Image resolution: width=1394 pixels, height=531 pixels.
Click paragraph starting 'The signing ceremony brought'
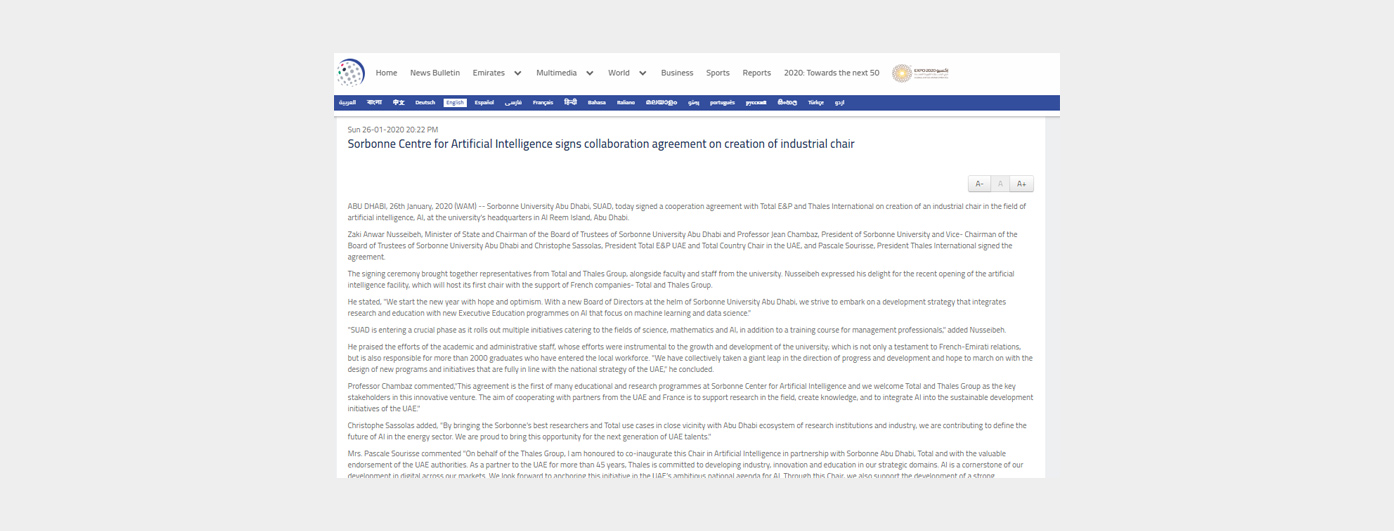point(681,279)
